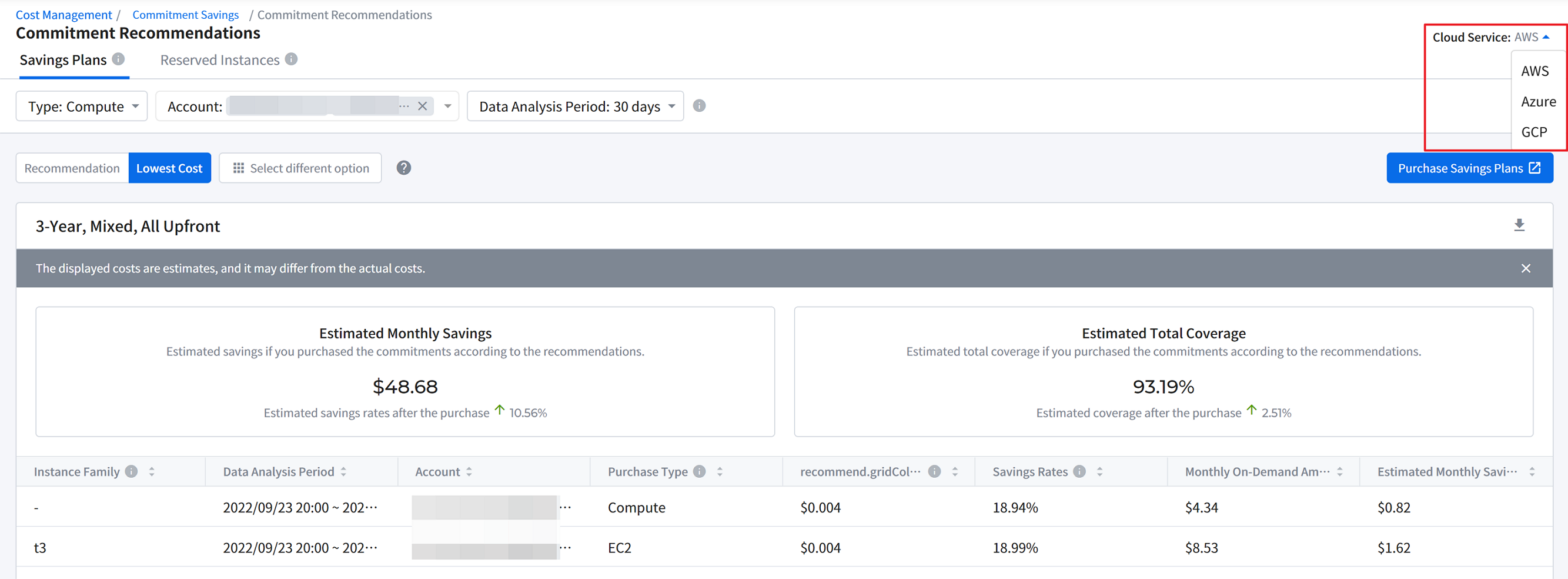Open the Commitment Savings breadcrumb link
This screenshot has width=1568, height=579.
(185, 15)
